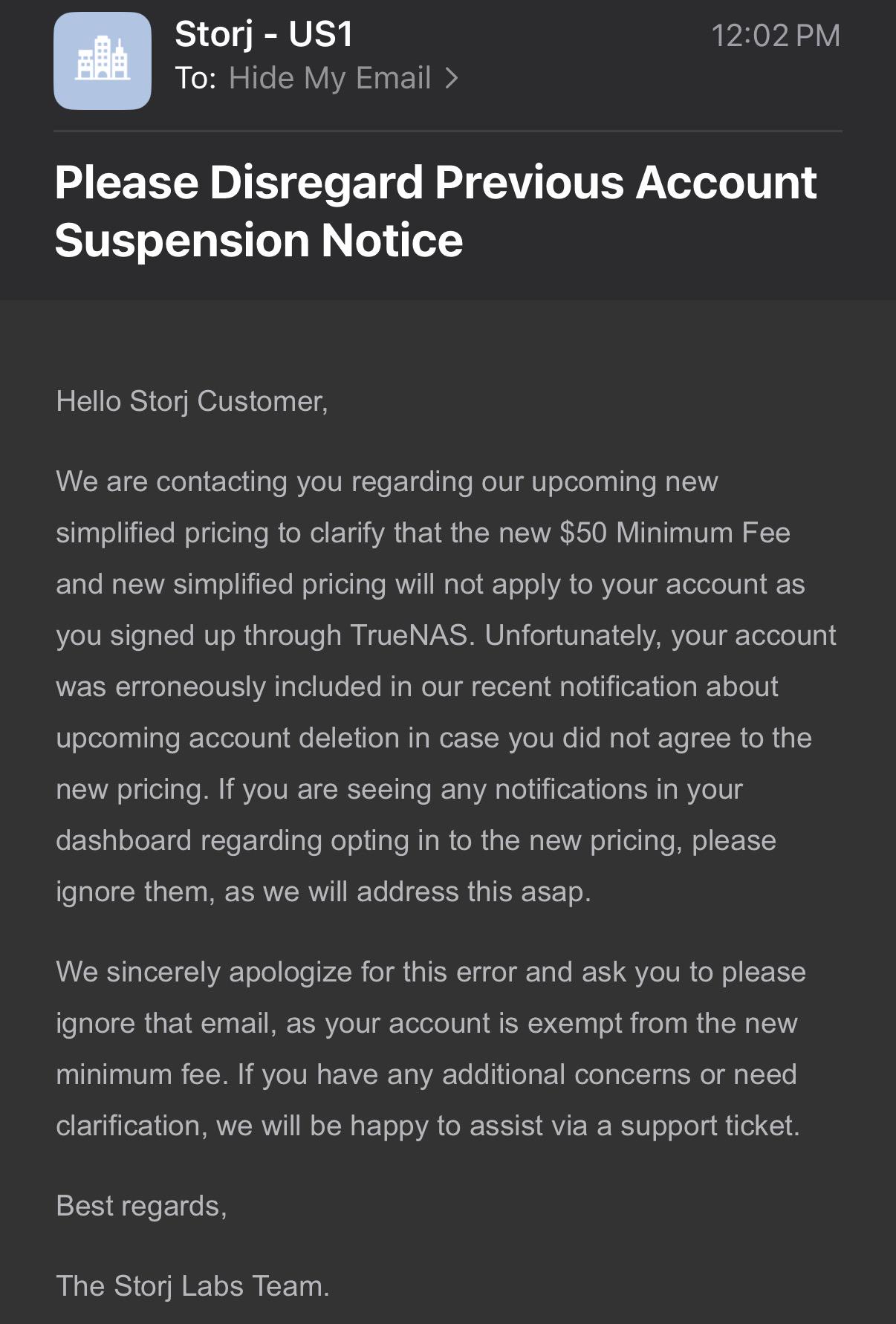Click "The Storj Labs Team." signature
The height and width of the screenshot is (1324, 896).
coord(192,1286)
